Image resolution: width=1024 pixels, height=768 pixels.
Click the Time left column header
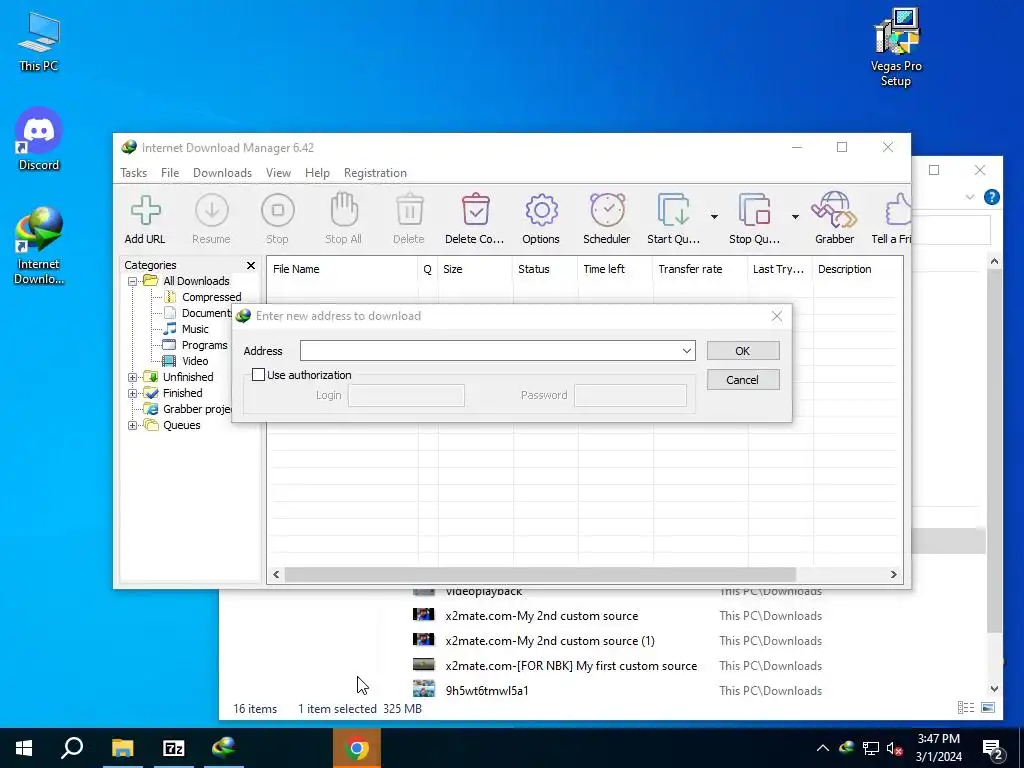point(615,269)
